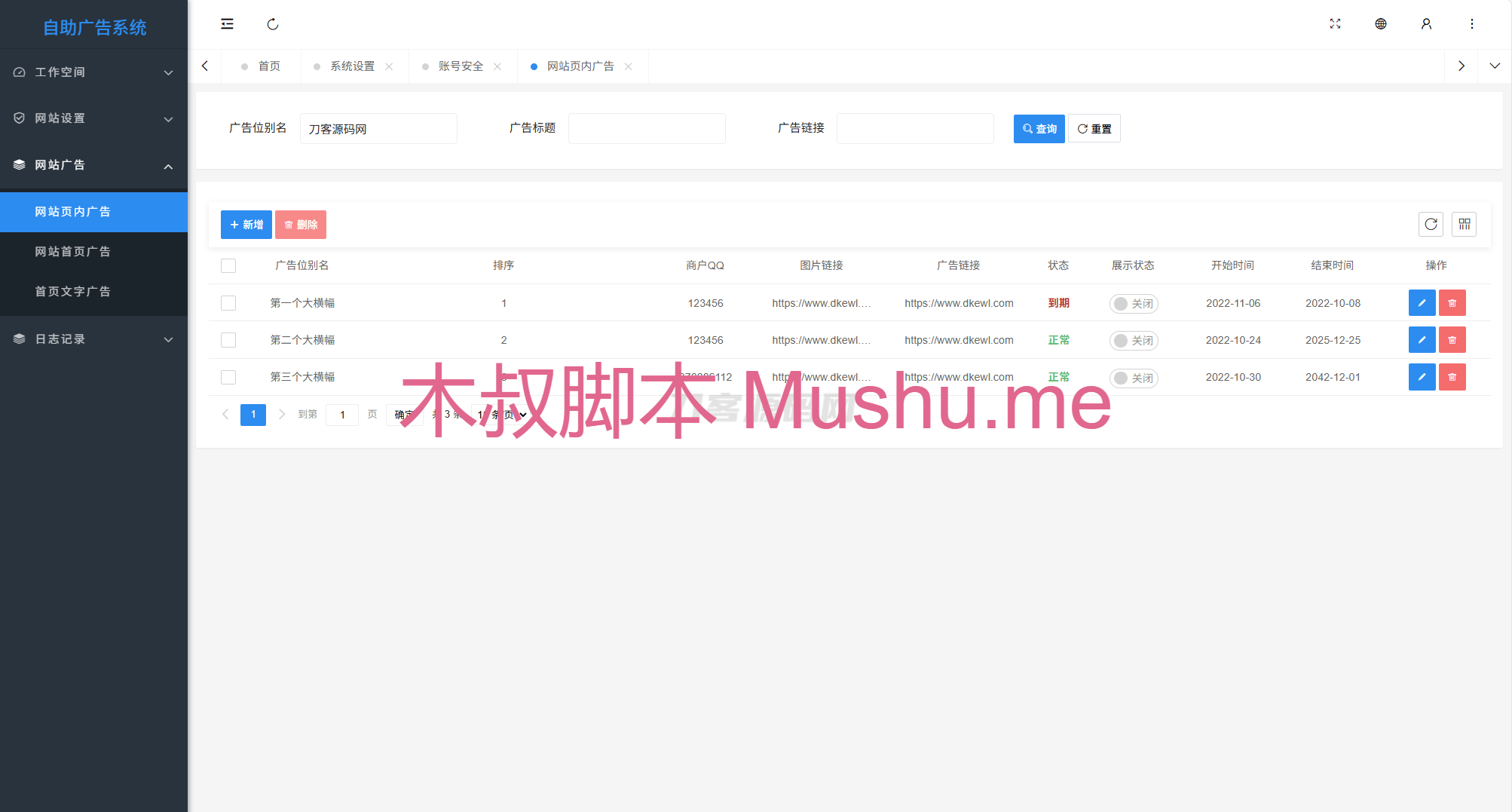The height and width of the screenshot is (812, 1512).
Task: Select the checkbox for 第三个大横幅 row
Action: point(228,377)
